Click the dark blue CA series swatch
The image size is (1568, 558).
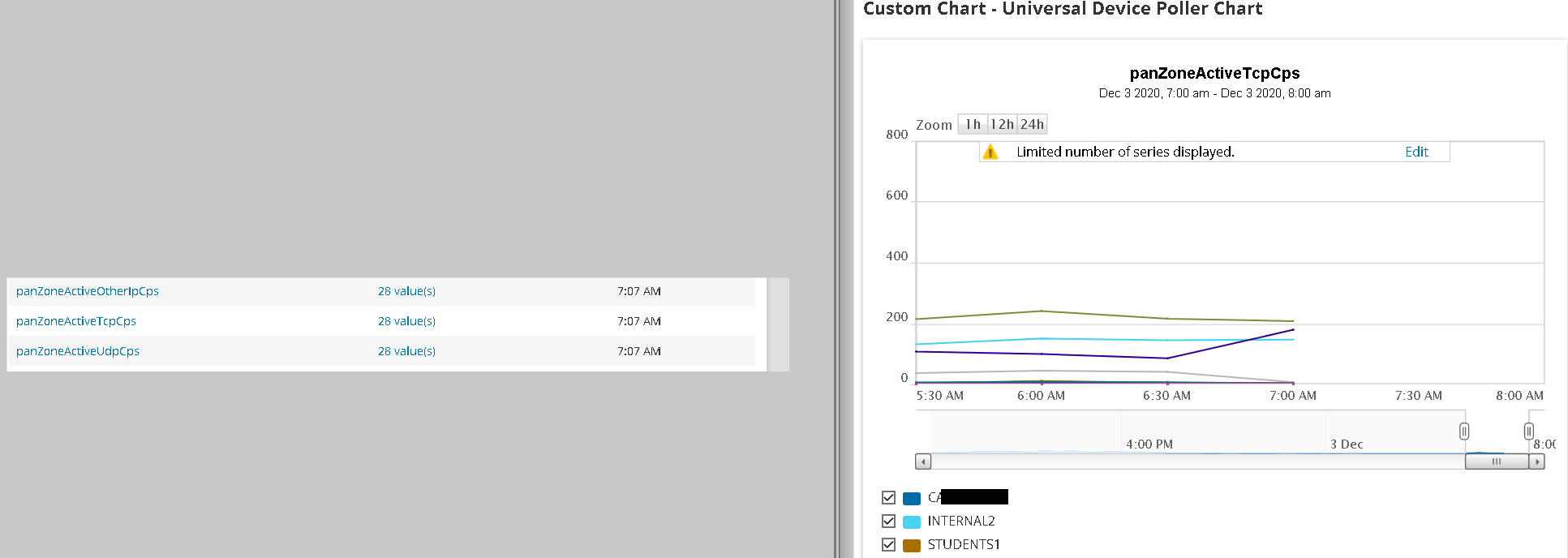click(912, 498)
